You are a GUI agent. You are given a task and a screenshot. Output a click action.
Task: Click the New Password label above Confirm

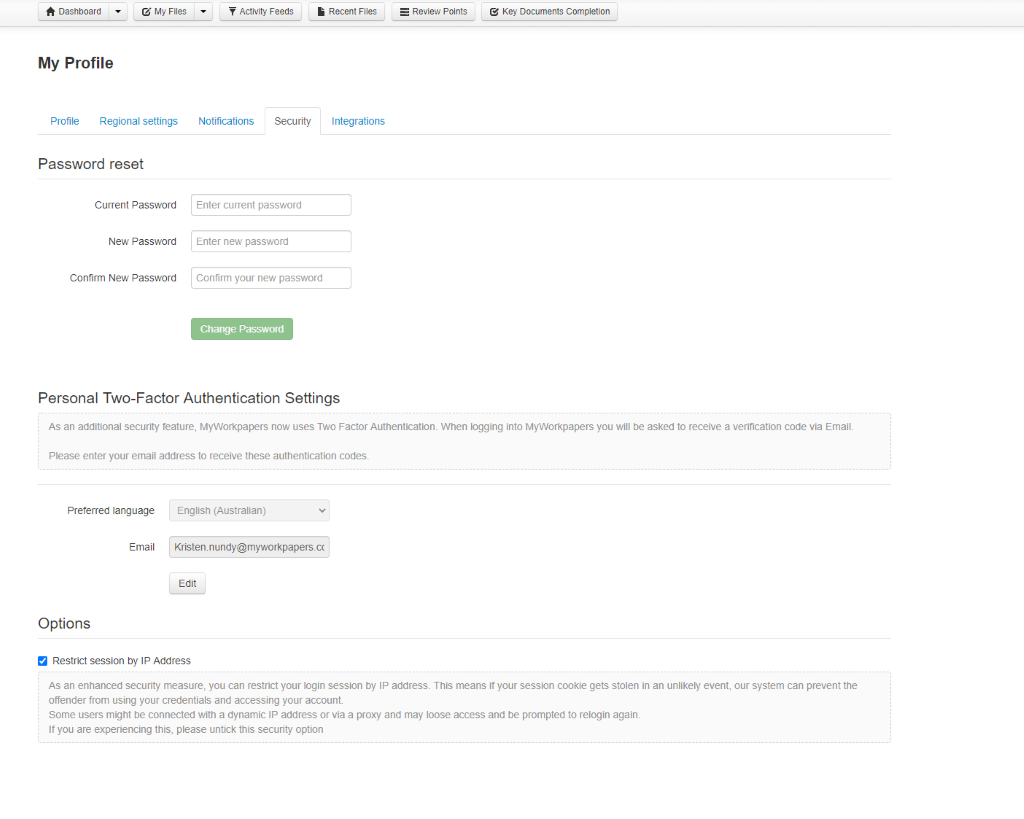point(142,242)
